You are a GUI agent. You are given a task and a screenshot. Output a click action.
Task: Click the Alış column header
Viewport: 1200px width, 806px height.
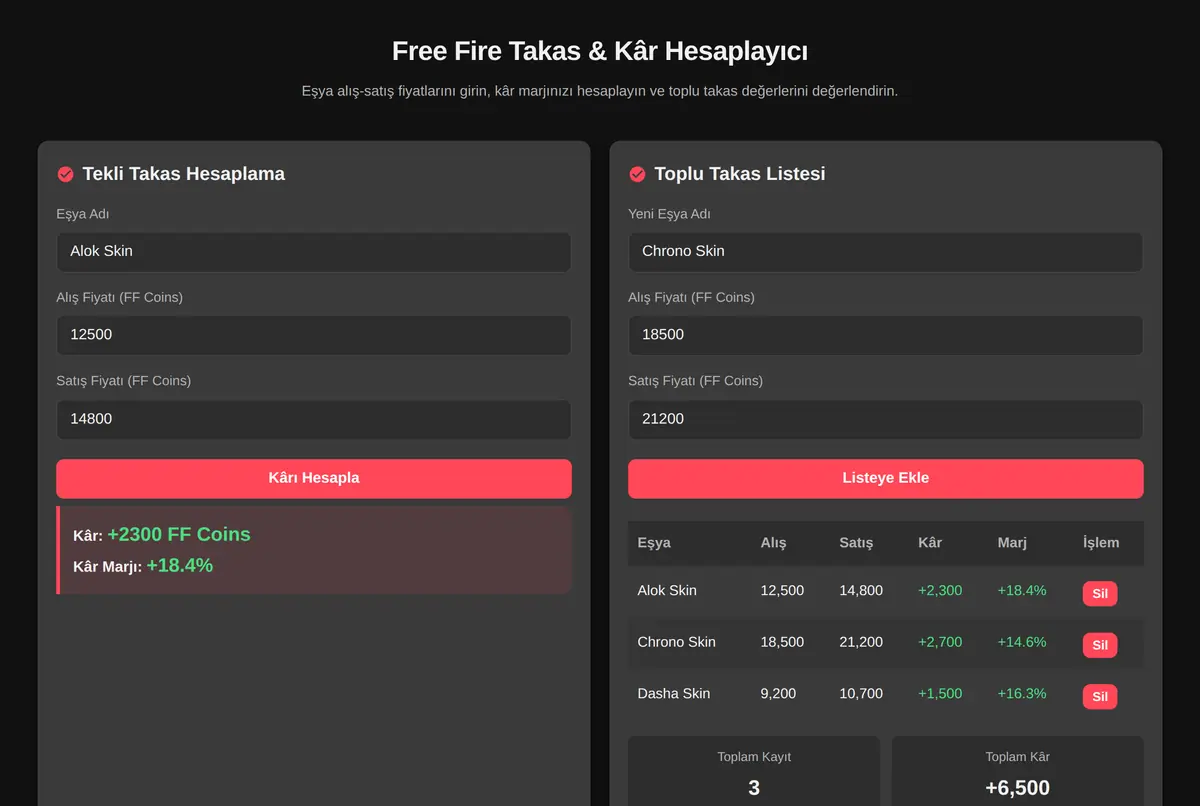point(773,543)
